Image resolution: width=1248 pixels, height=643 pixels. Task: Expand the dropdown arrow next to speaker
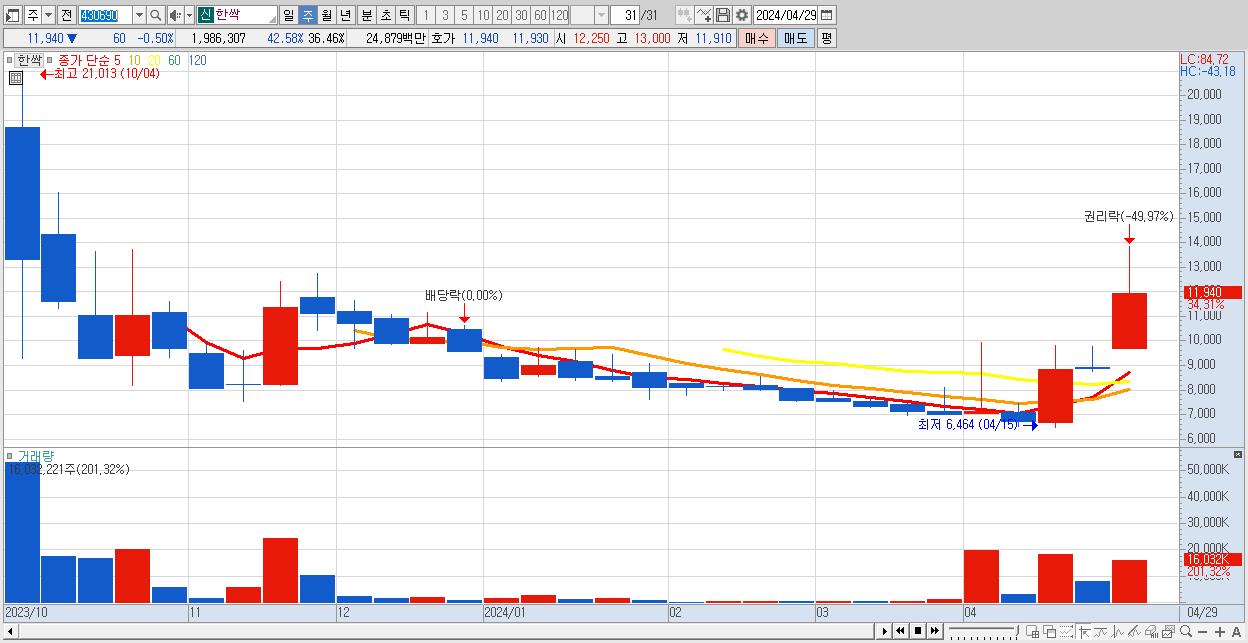[x=189, y=15]
